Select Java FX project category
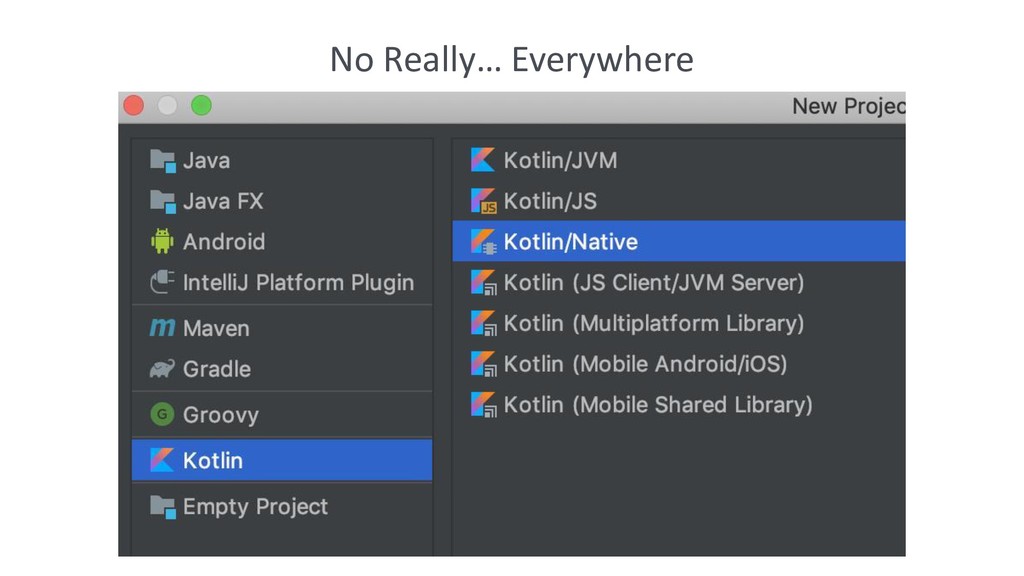Image resolution: width=1024 pixels, height=576 pixels. point(282,201)
